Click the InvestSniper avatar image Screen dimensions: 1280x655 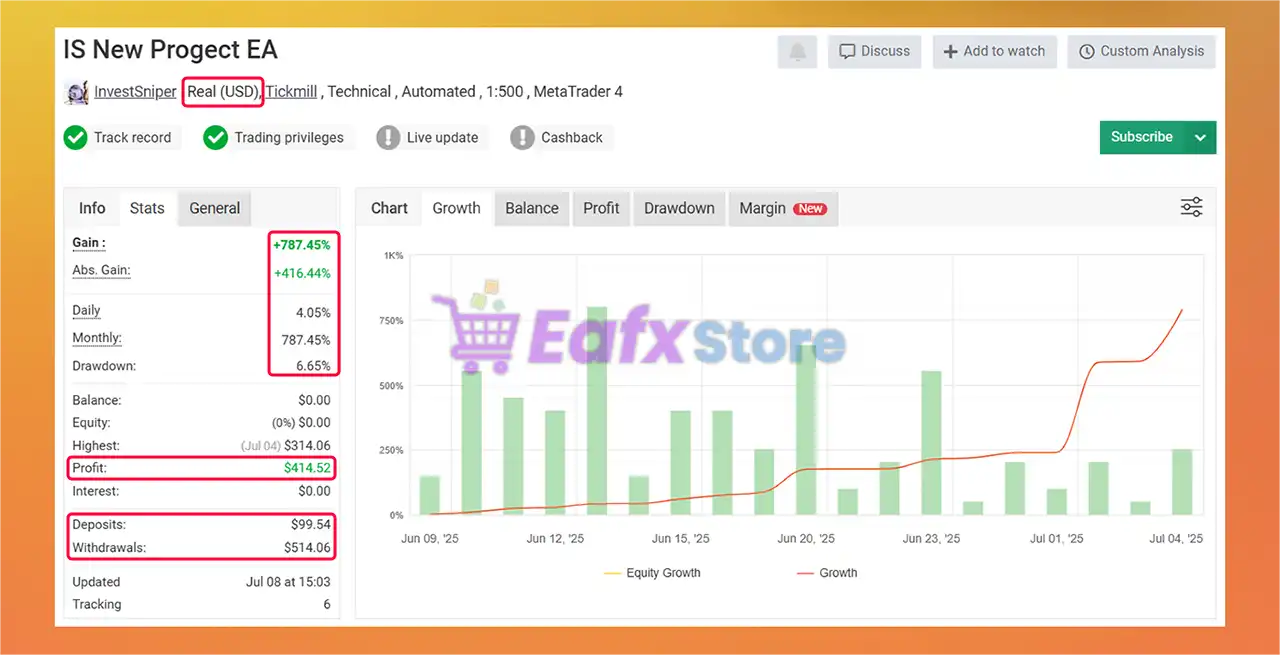pyautogui.click(x=76, y=92)
